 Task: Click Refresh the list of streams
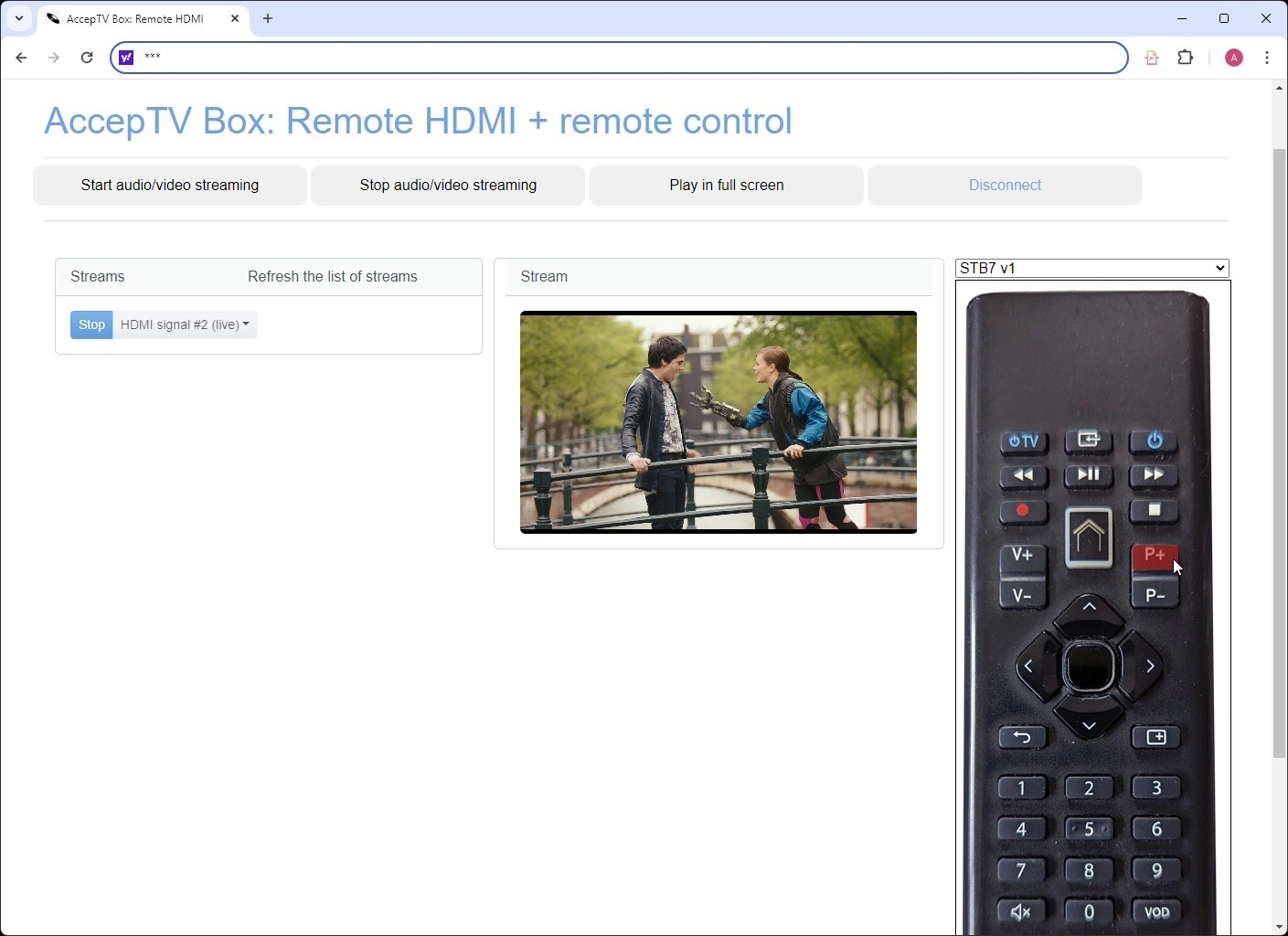click(x=333, y=277)
